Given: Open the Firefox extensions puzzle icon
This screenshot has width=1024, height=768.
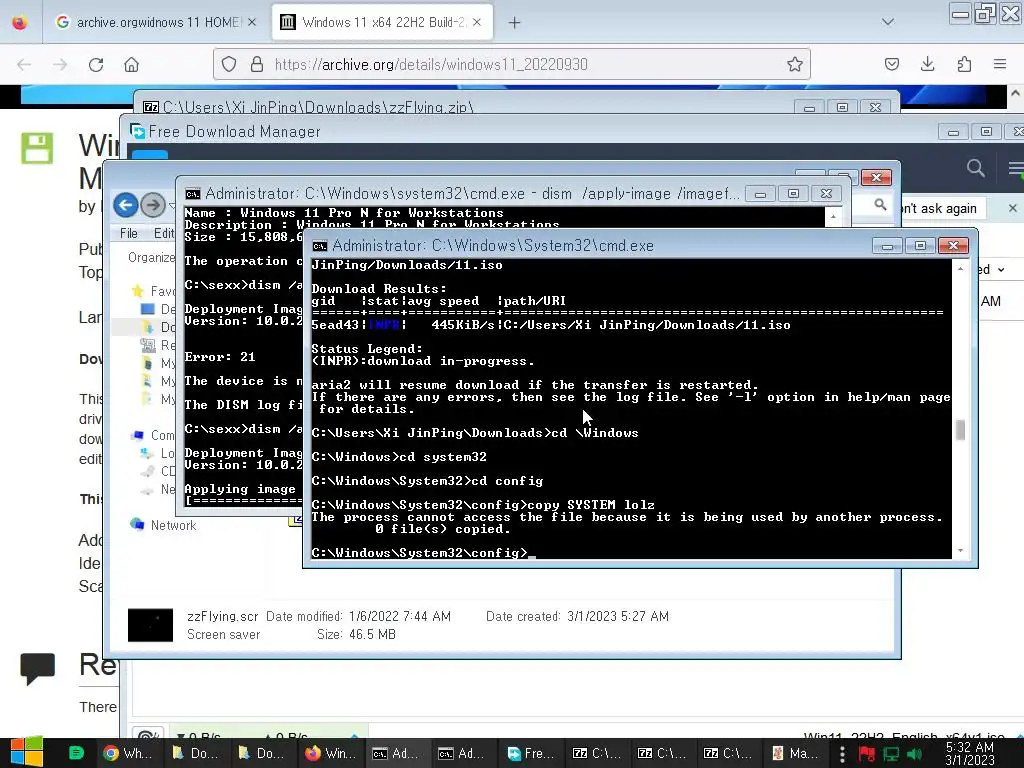Looking at the screenshot, I should pyautogui.click(x=964, y=64).
